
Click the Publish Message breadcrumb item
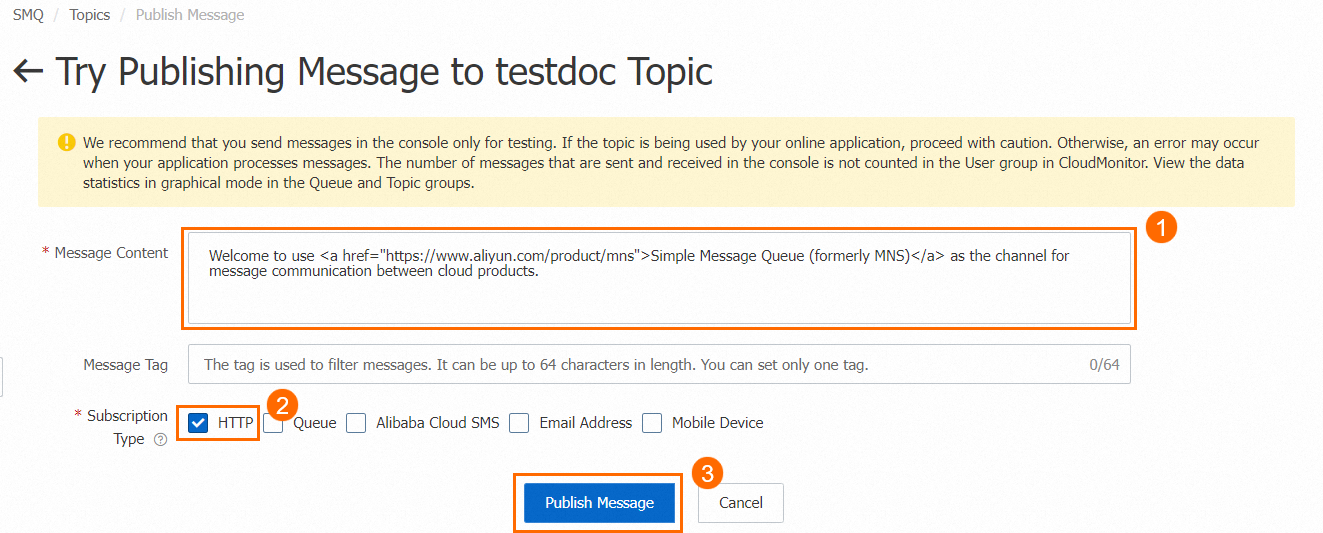click(190, 15)
